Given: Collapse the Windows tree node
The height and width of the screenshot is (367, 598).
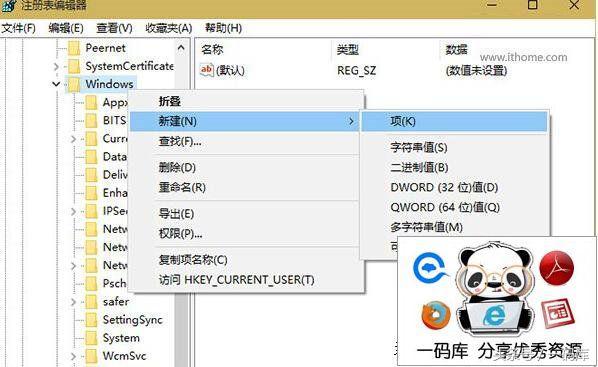Looking at the screenshot, I should (x=56, y=84).
